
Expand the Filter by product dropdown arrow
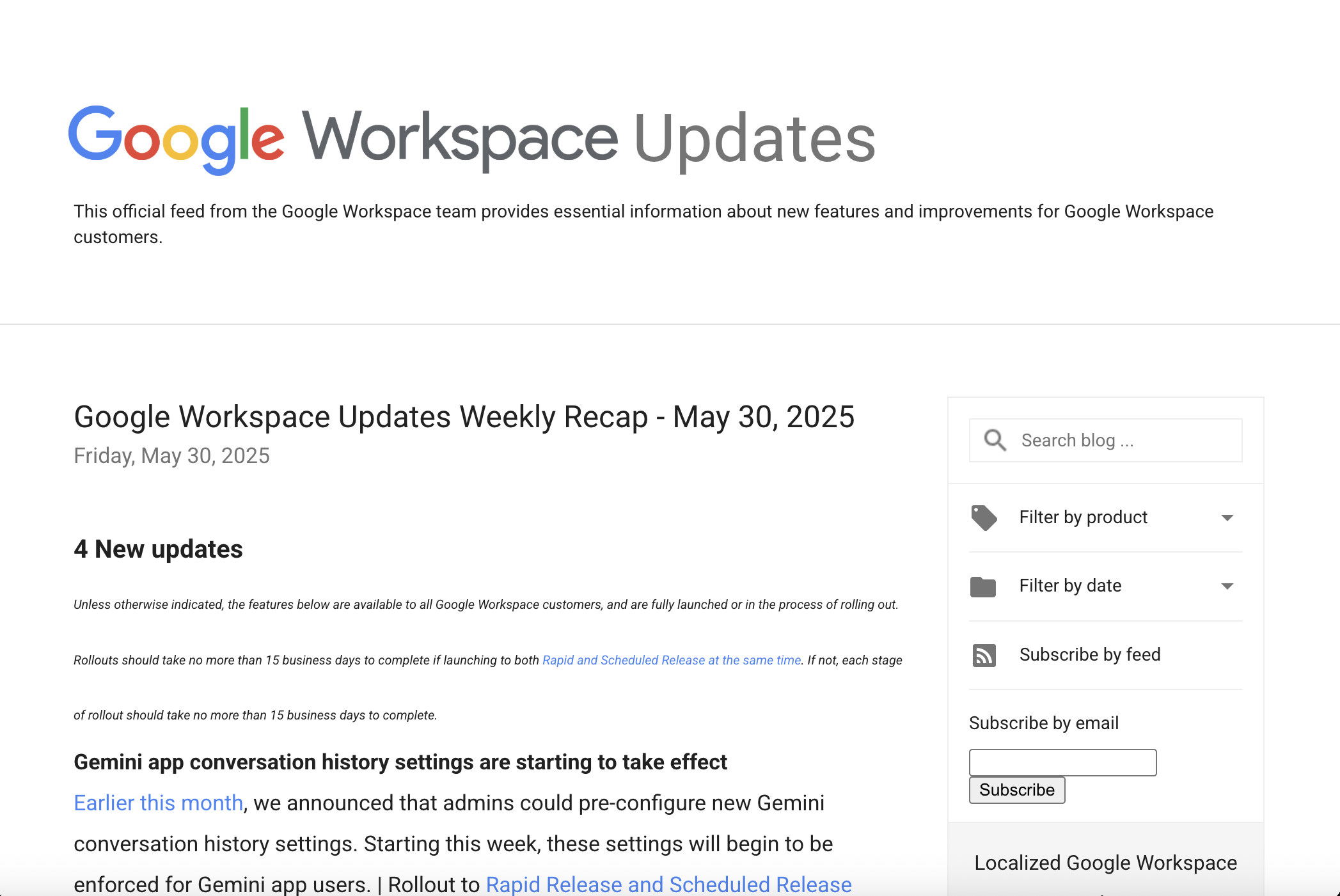pyautogui.click(x=1227, y=518)
